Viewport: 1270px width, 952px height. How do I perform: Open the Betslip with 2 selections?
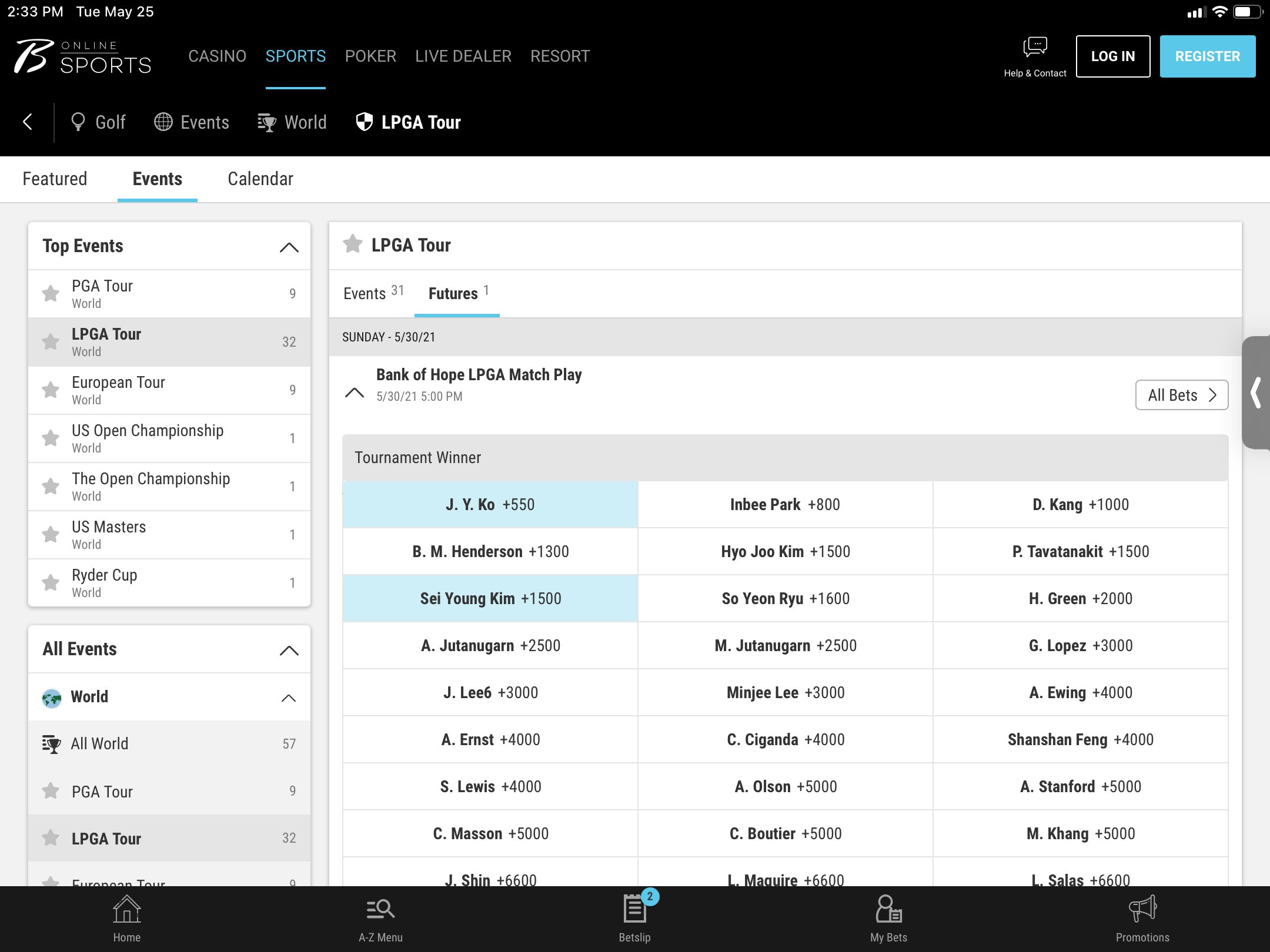pos(635,919)
